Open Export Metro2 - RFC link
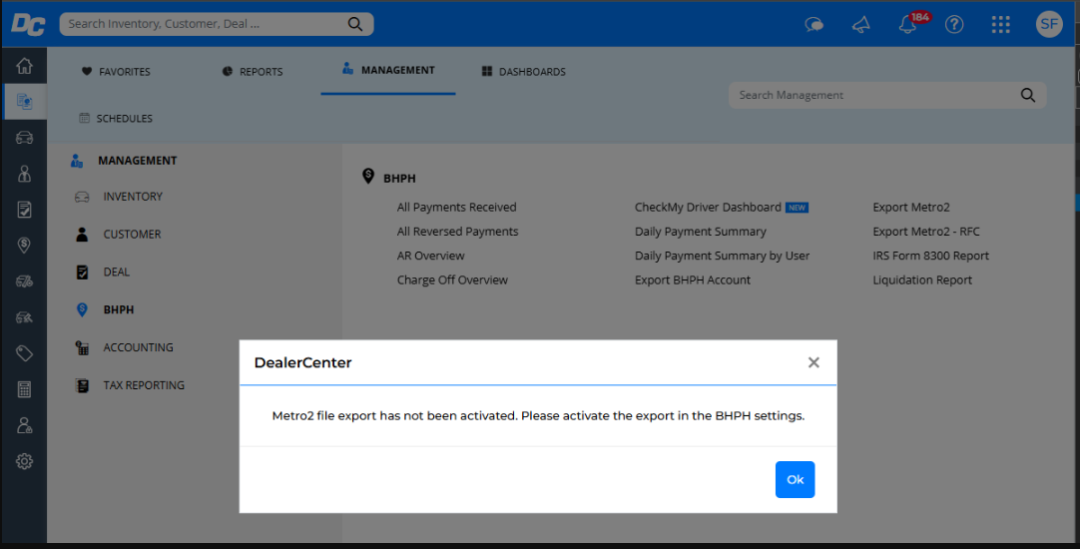This screenshot has width=1080, height=549. pos(926,231)
